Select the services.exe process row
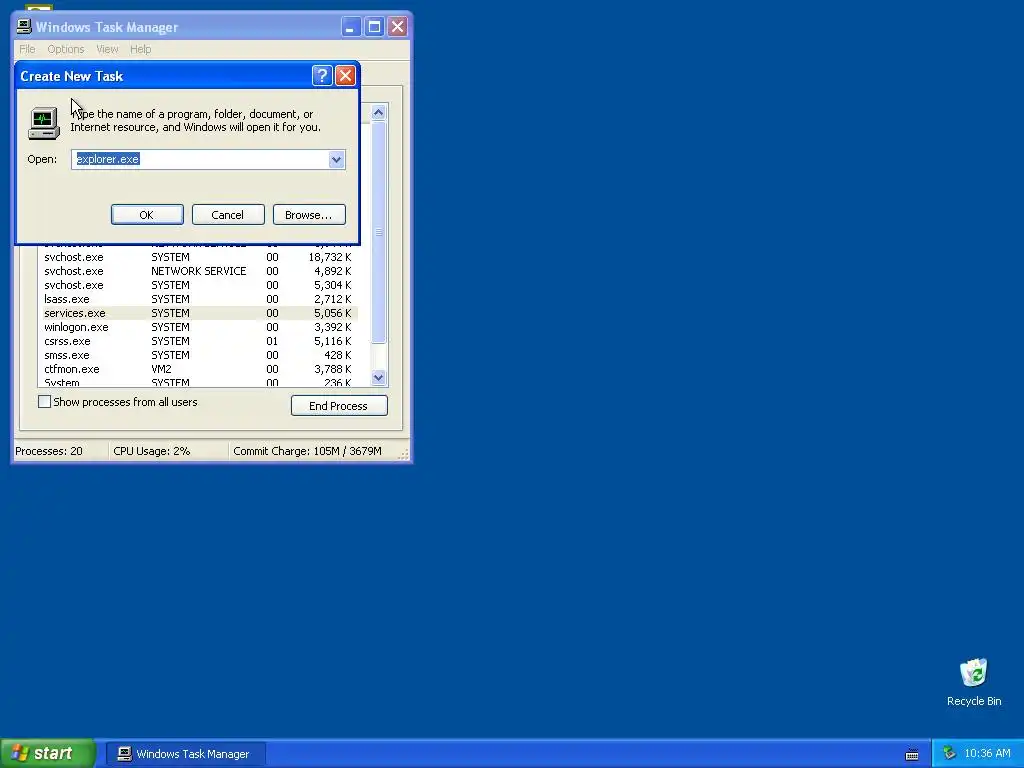 click(198, 313)
